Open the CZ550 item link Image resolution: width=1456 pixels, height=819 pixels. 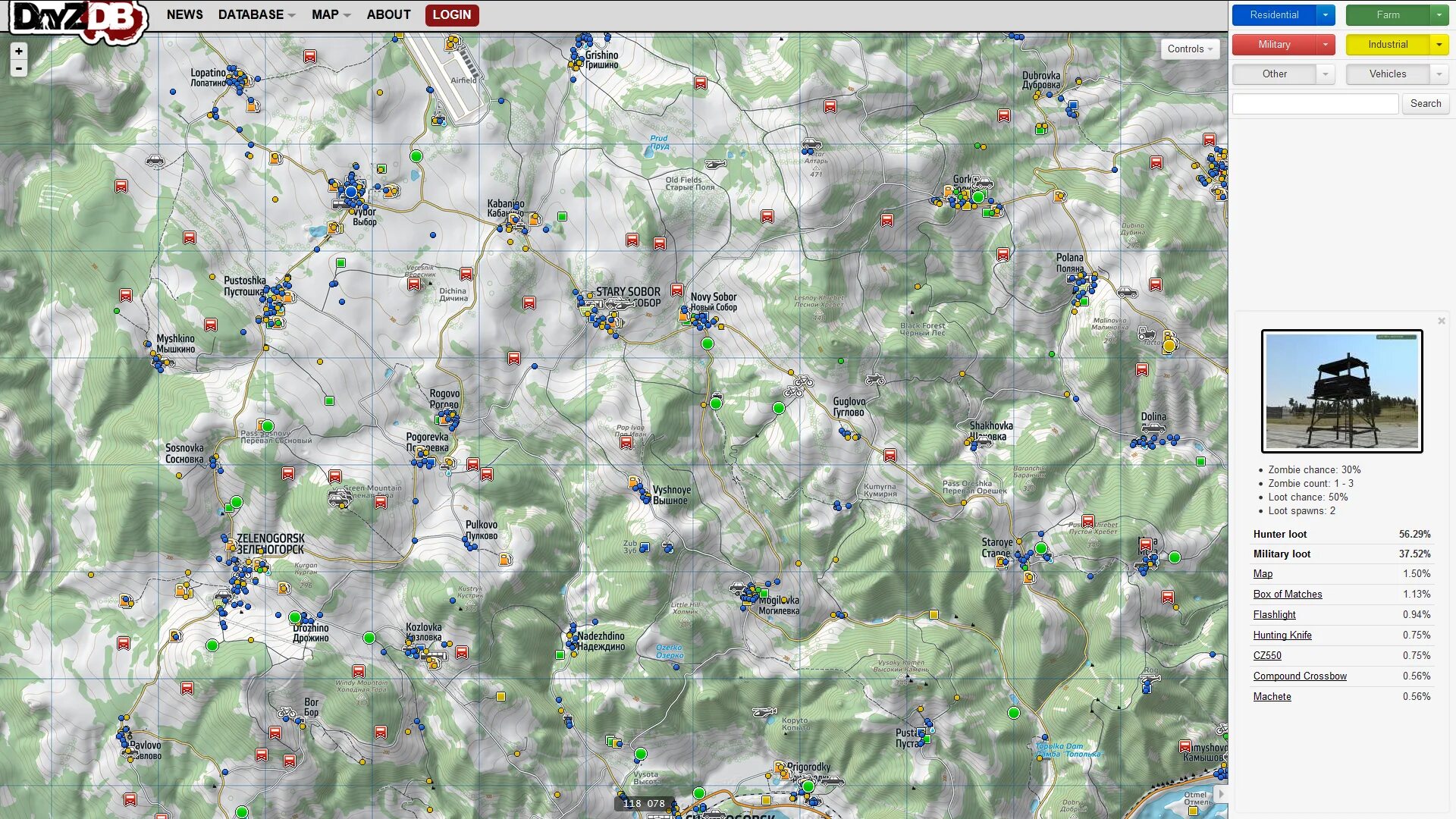tap(1267, 655)
